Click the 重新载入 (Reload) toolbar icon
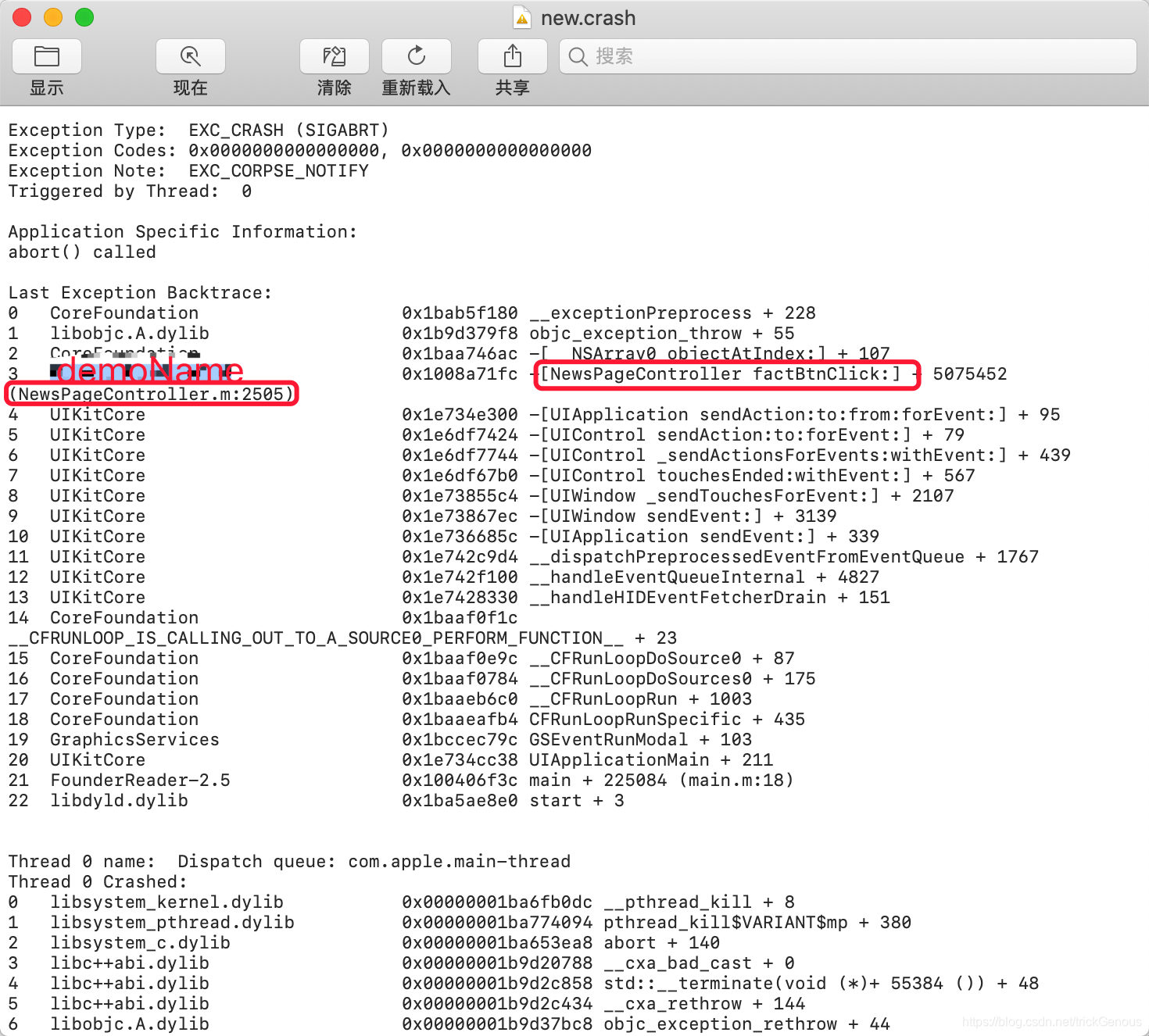 [x=417, y=56]
